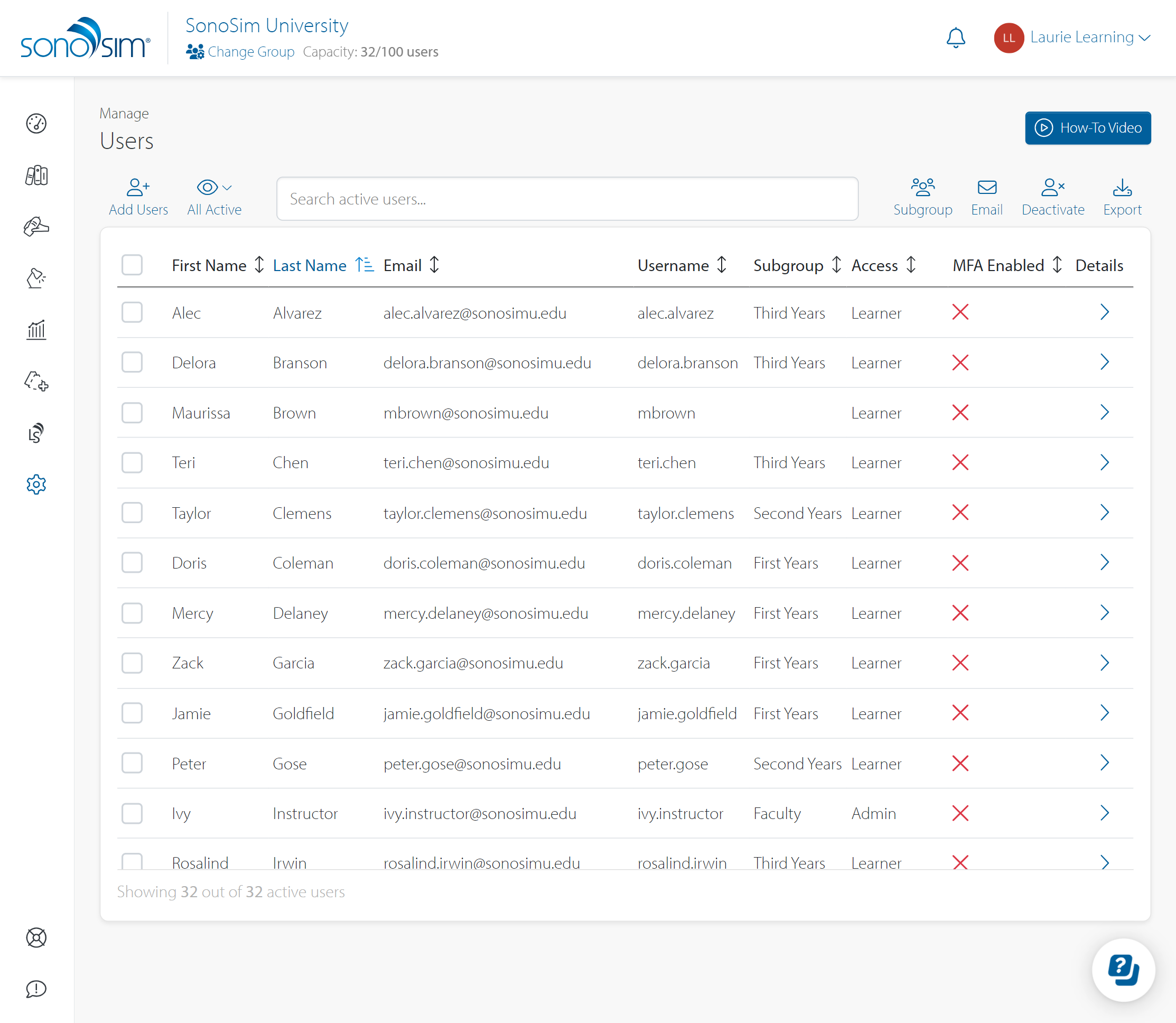Sort by MFA Enabled column arrows
The width and height of the screenshot is (1176, 1023).
[1057, 265]
